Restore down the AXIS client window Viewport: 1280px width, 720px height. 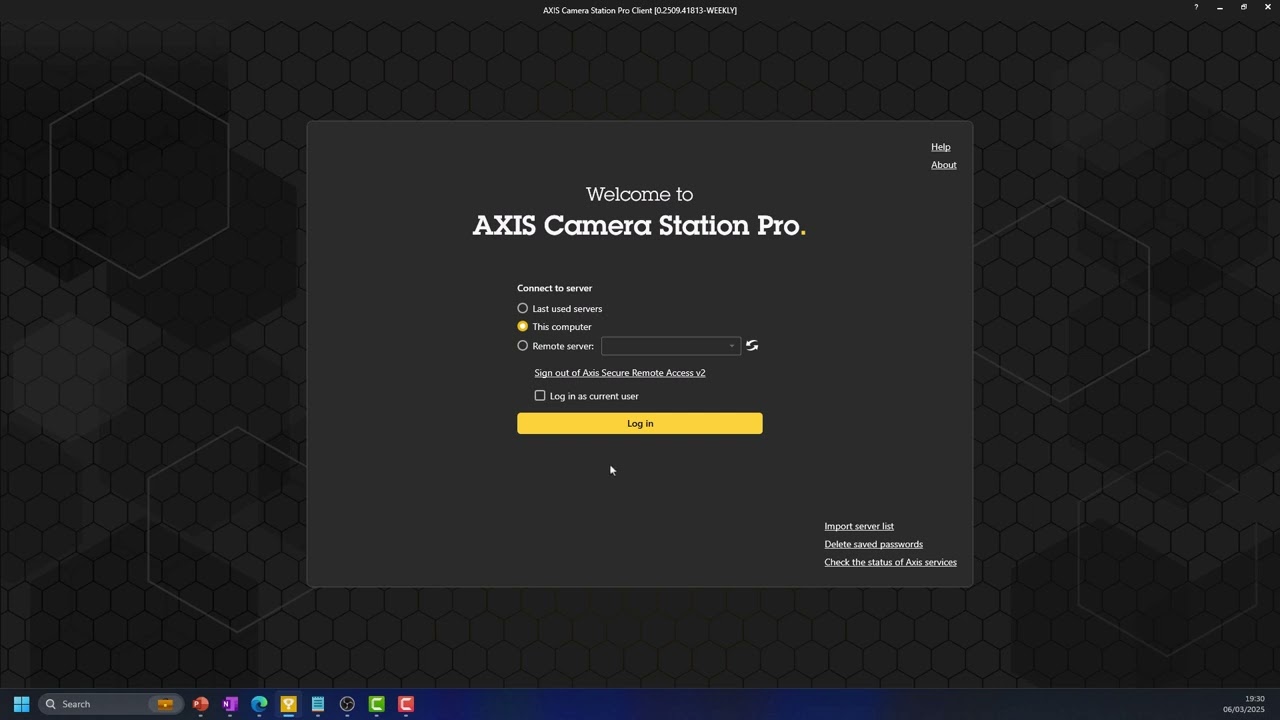point(1244,7)
